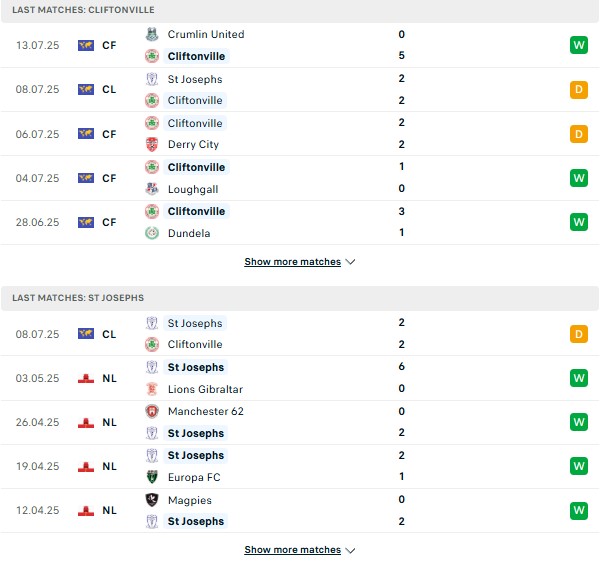Click chevron beside Cliftonville's Show more matches

(x=350, y=262)
